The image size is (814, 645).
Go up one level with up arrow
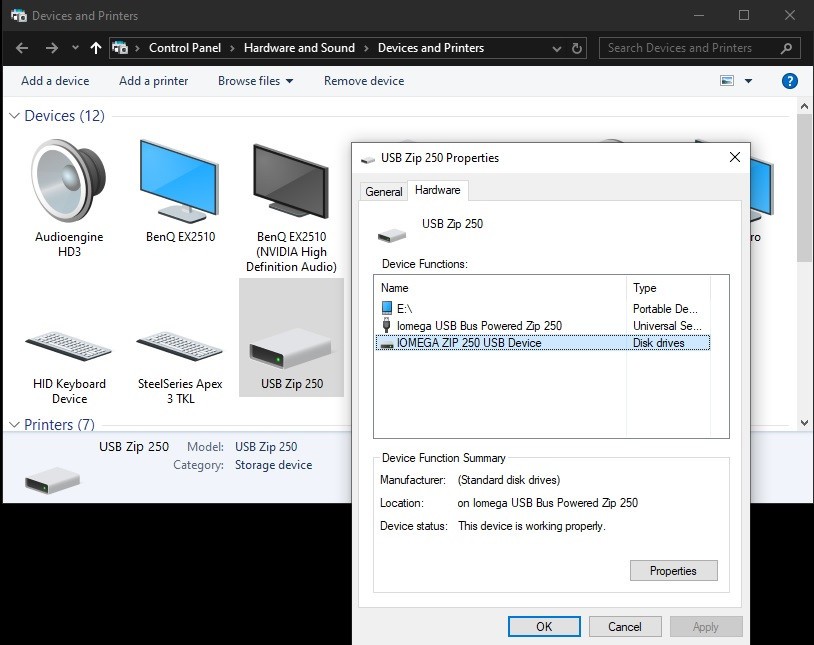pyautogui.click(x=96, y=48)
